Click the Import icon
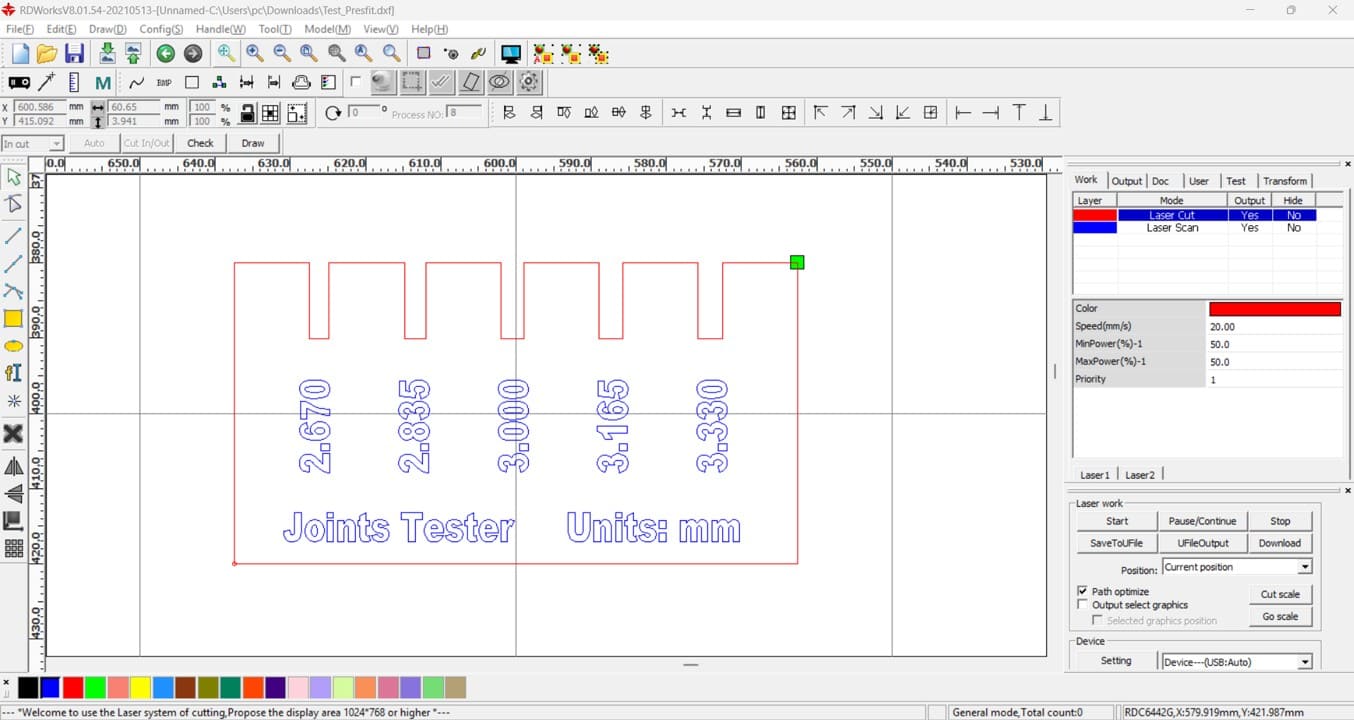 tap(106, 54)
